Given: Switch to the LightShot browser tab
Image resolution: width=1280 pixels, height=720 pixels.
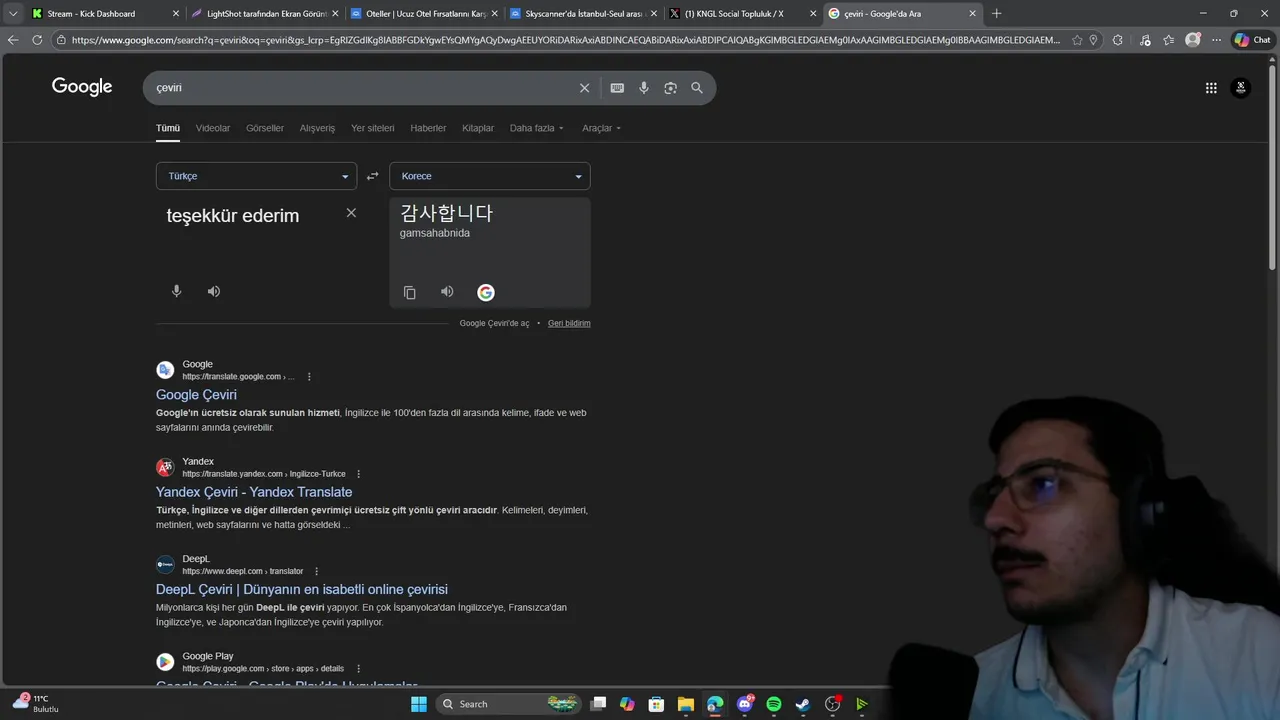Looking at the screenshot, I should click(266, 14).
